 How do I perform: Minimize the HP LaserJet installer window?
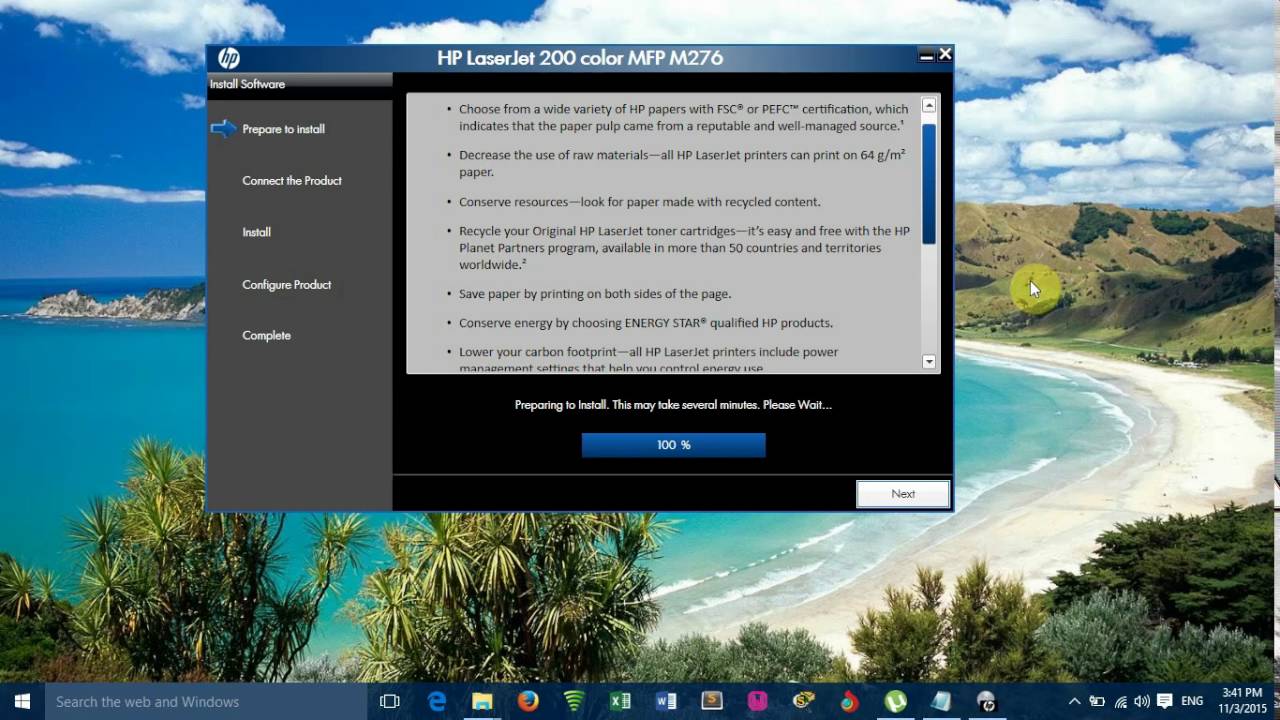pos(926,56)
